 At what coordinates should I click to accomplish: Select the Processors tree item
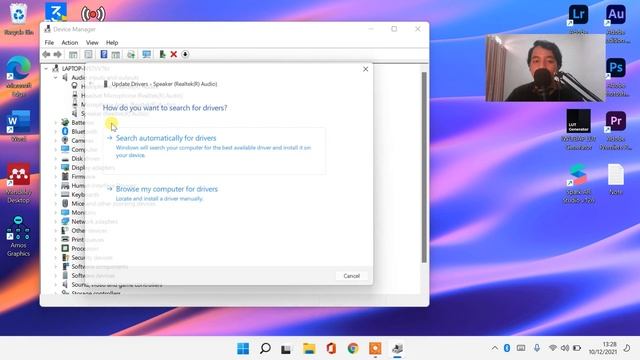point(85,248)
